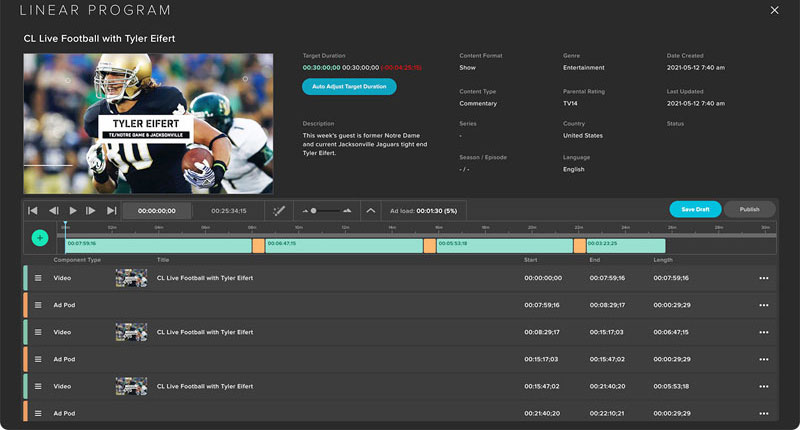Open options menu for first Video row
The height and width of the screenshot is (430, 800).
[x=764, y=278]
